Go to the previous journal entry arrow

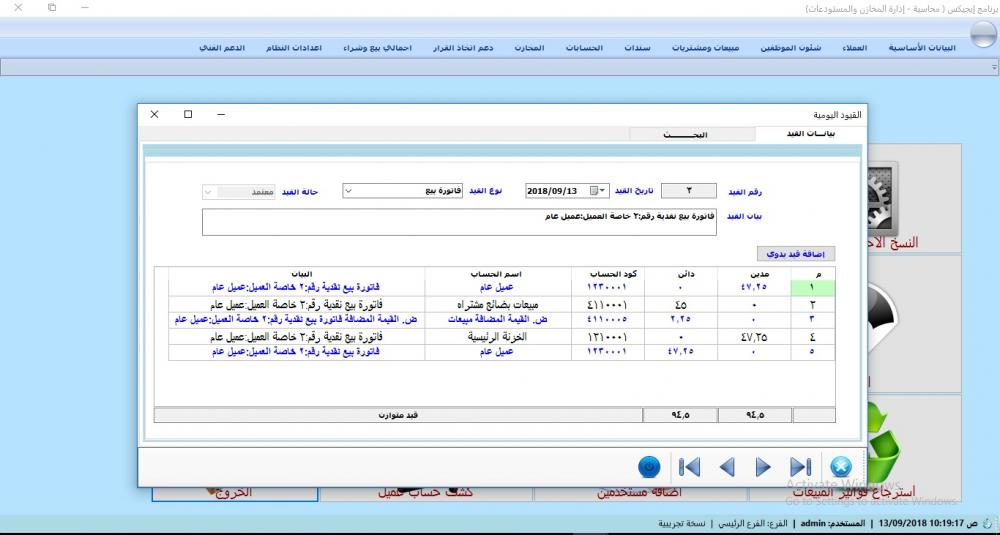tap(726, 467)
